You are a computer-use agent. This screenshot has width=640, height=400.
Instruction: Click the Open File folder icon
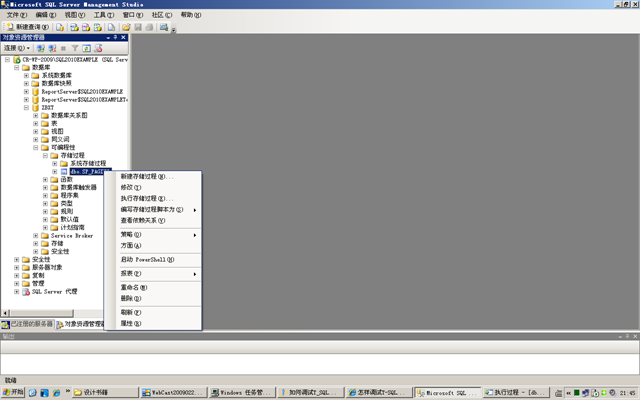(126, 27)
